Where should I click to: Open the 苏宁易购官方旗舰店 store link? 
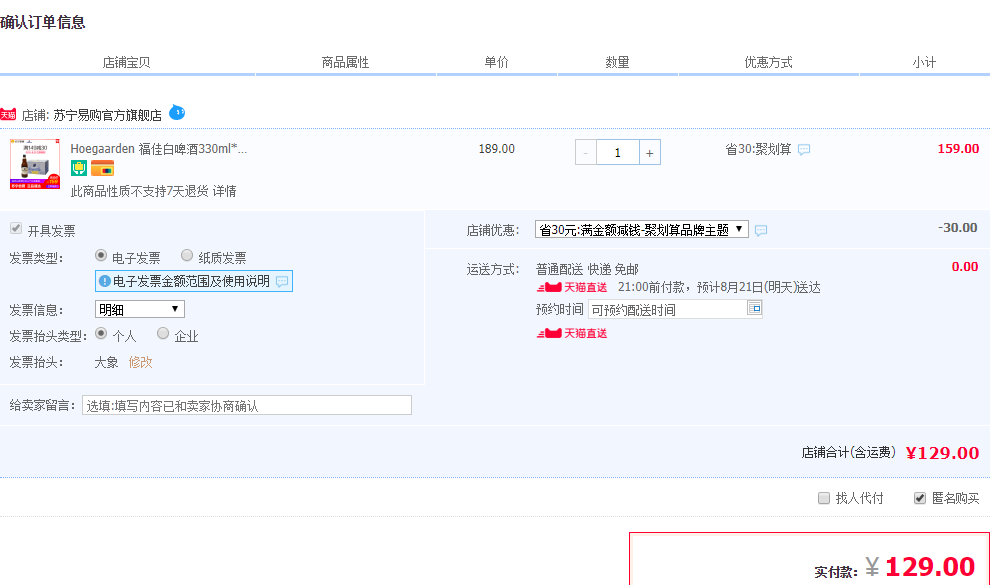tap(107, 116)
